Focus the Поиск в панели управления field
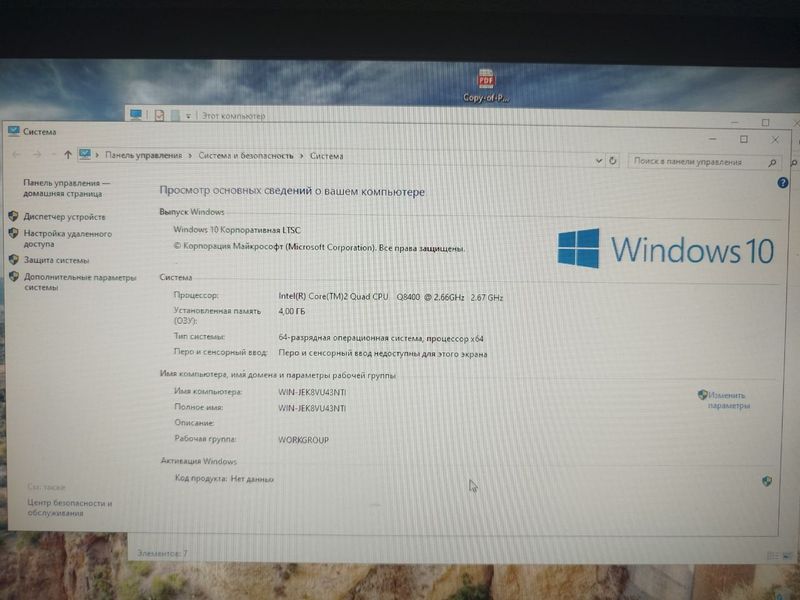 coord(697,162)
